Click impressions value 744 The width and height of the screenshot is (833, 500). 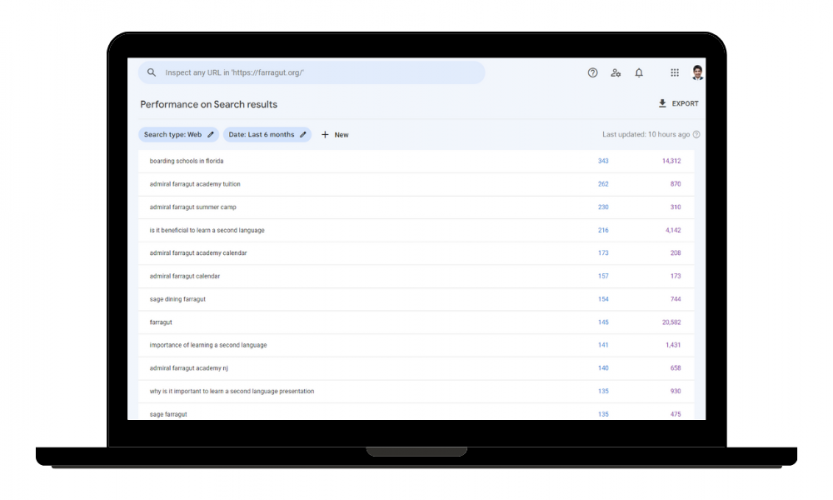(x=675, y=299)
